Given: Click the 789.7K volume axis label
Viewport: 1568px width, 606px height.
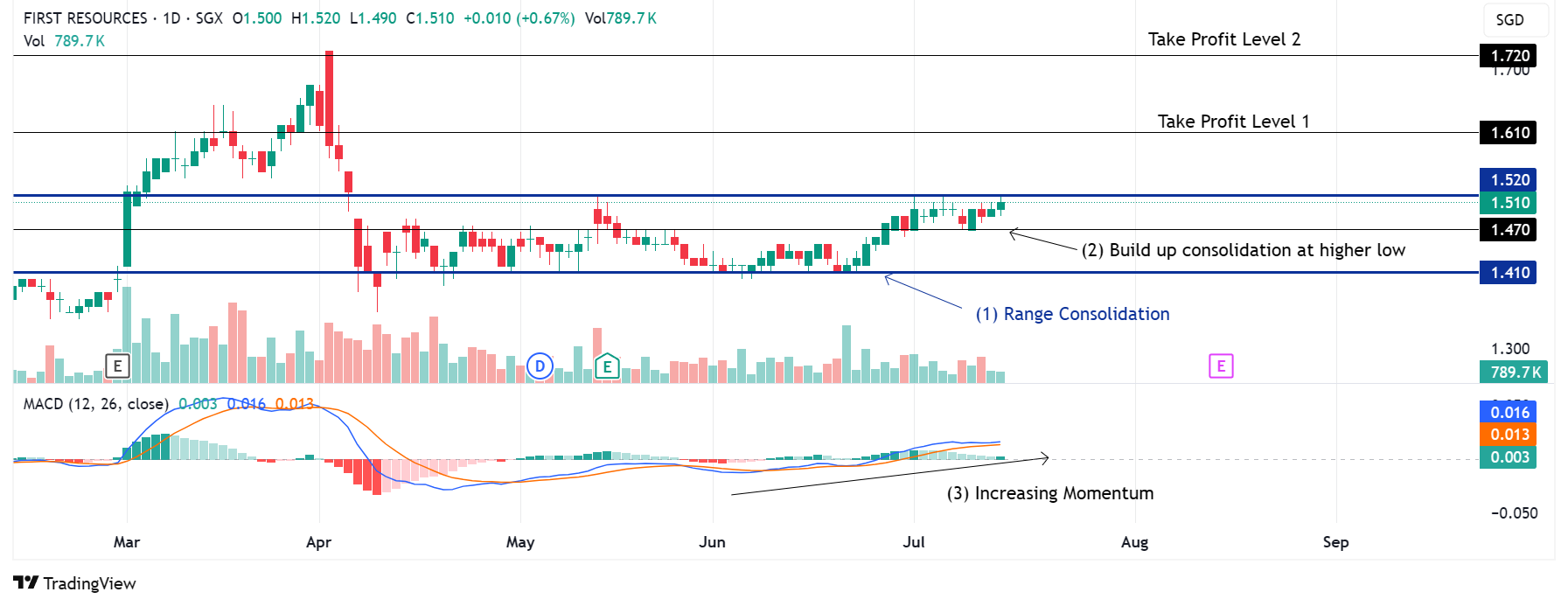Looking at the screenshot, I should (1513, 372).
